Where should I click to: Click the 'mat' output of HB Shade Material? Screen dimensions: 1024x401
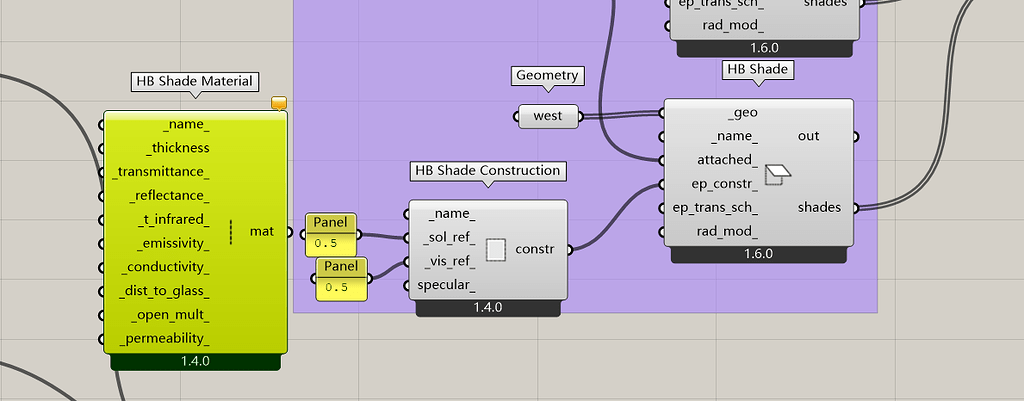[x=262, y=232]
